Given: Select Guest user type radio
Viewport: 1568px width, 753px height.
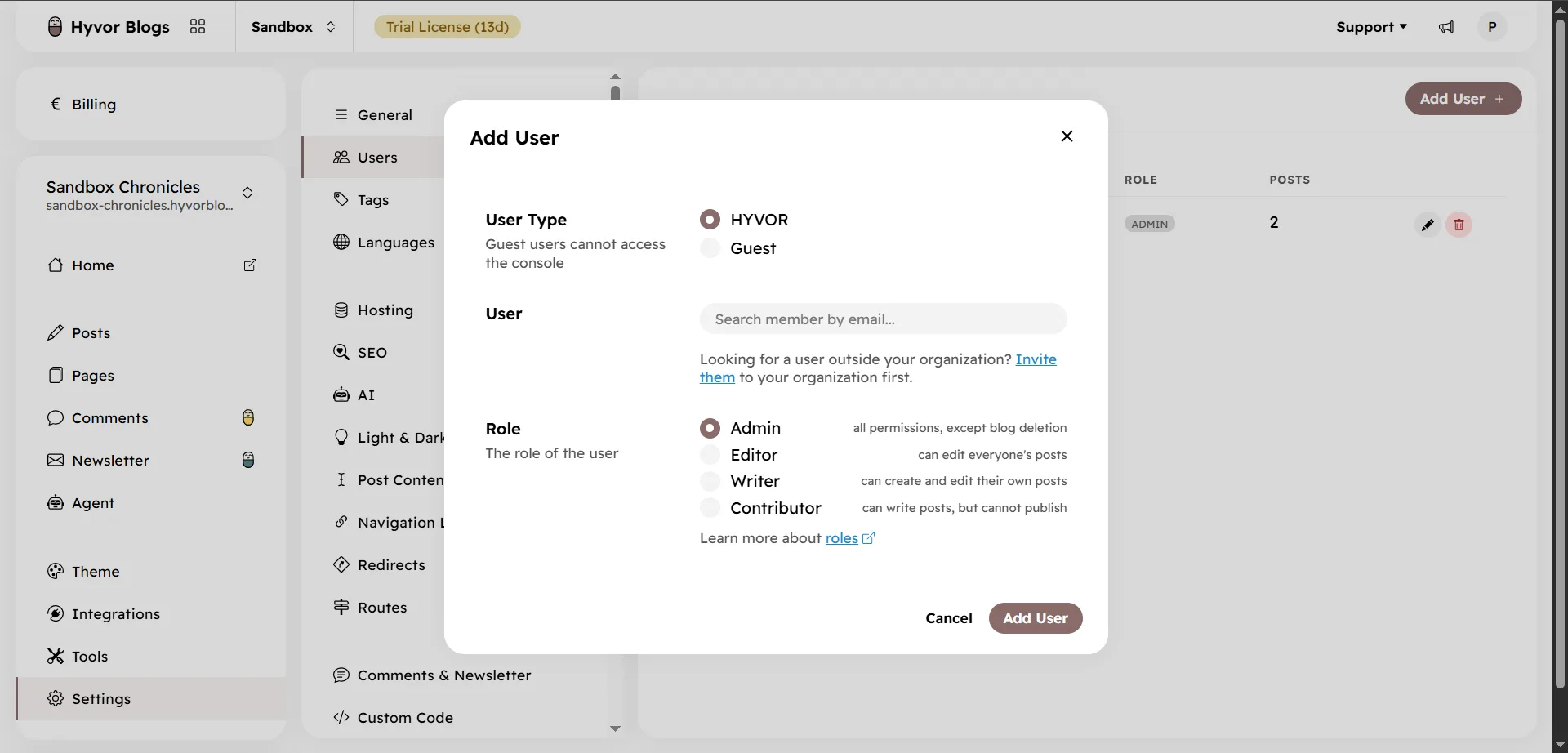Looking at the screenshot, I should 710,247.
